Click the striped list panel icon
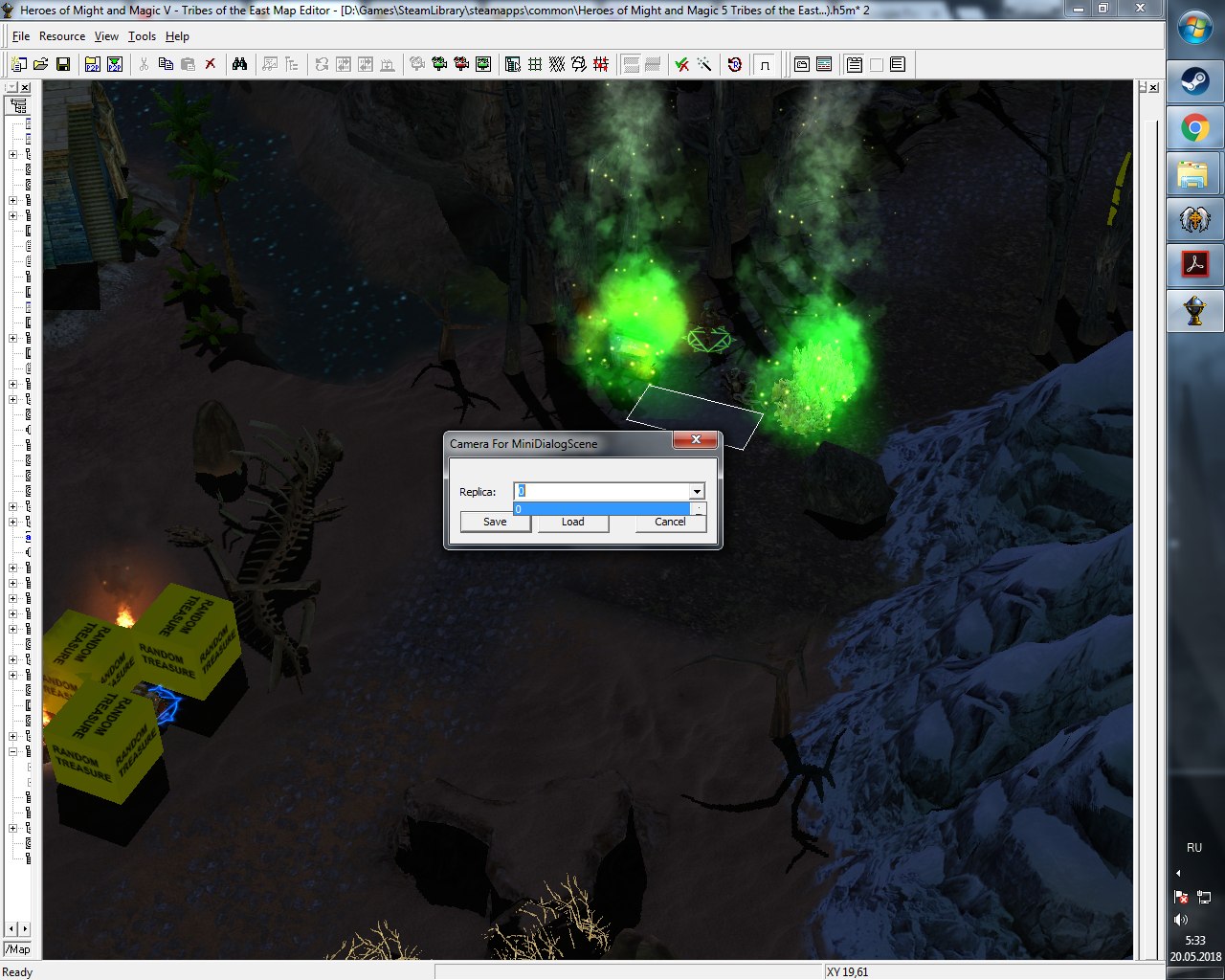1225x980 pixels. [x=824, y=64]
